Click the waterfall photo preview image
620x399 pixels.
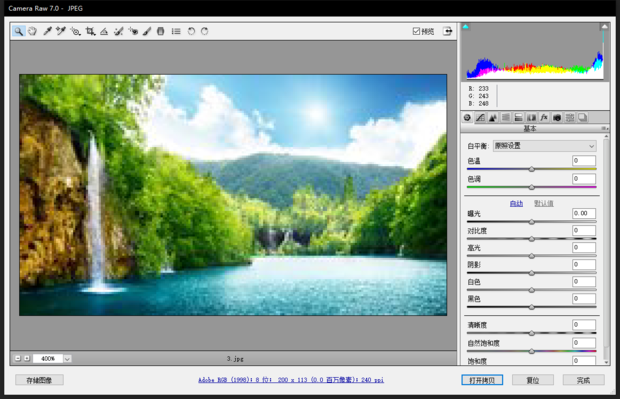(233, 195)
